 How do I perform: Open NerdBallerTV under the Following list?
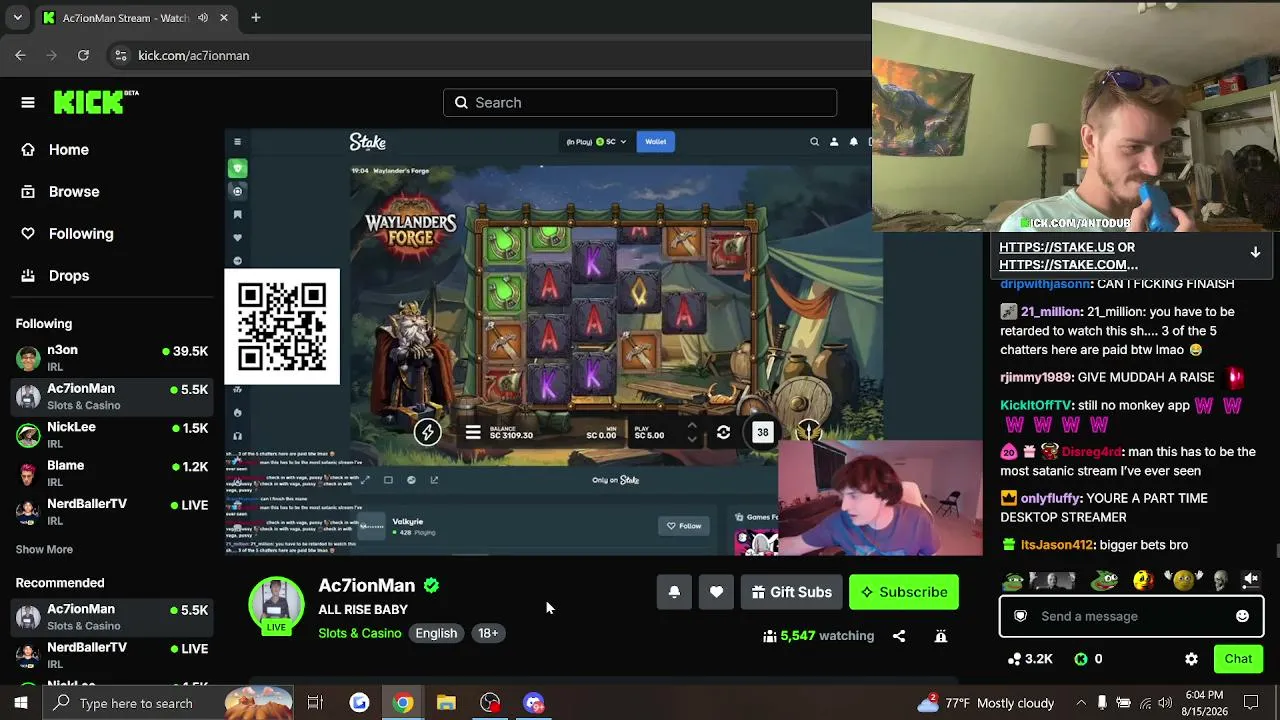click(x=112, y=511)
